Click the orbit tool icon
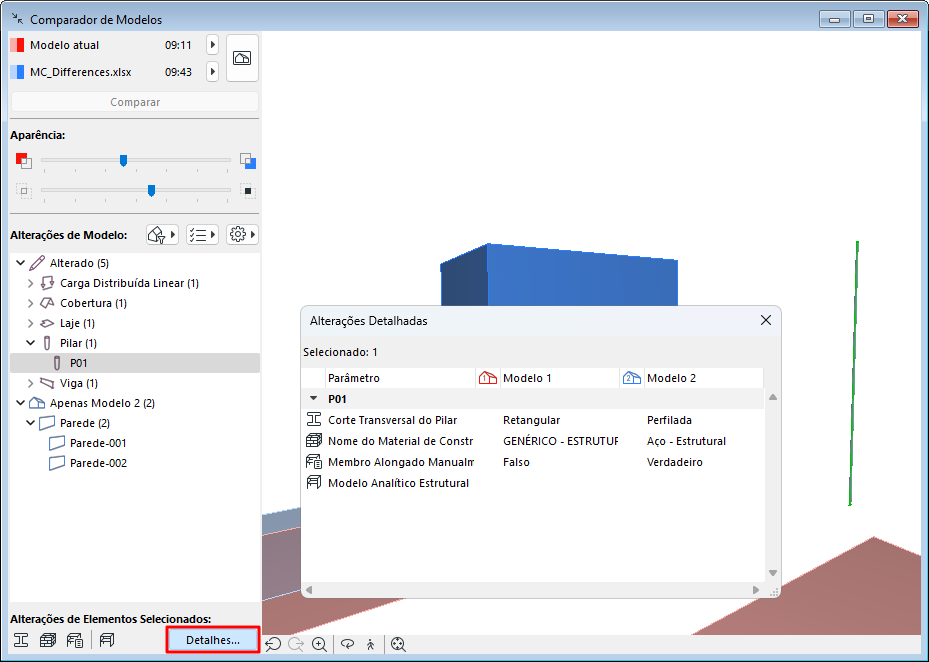This screenshot has height=662, width=929. coord(348,644)
